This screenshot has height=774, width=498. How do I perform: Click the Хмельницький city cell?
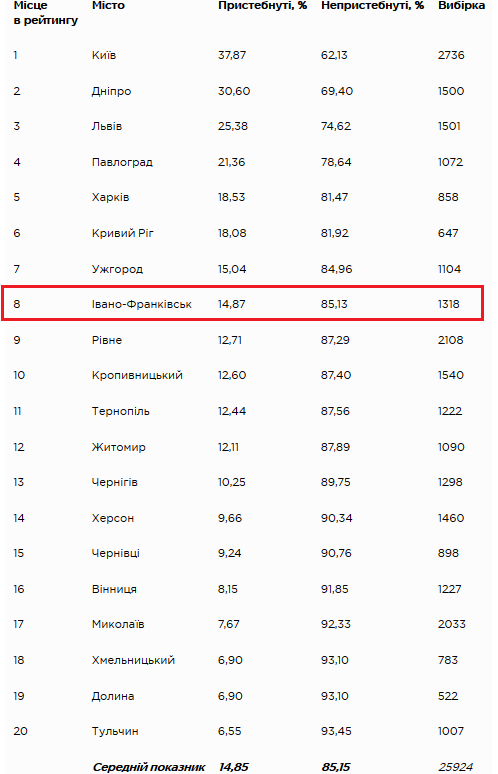coord(133,660)
